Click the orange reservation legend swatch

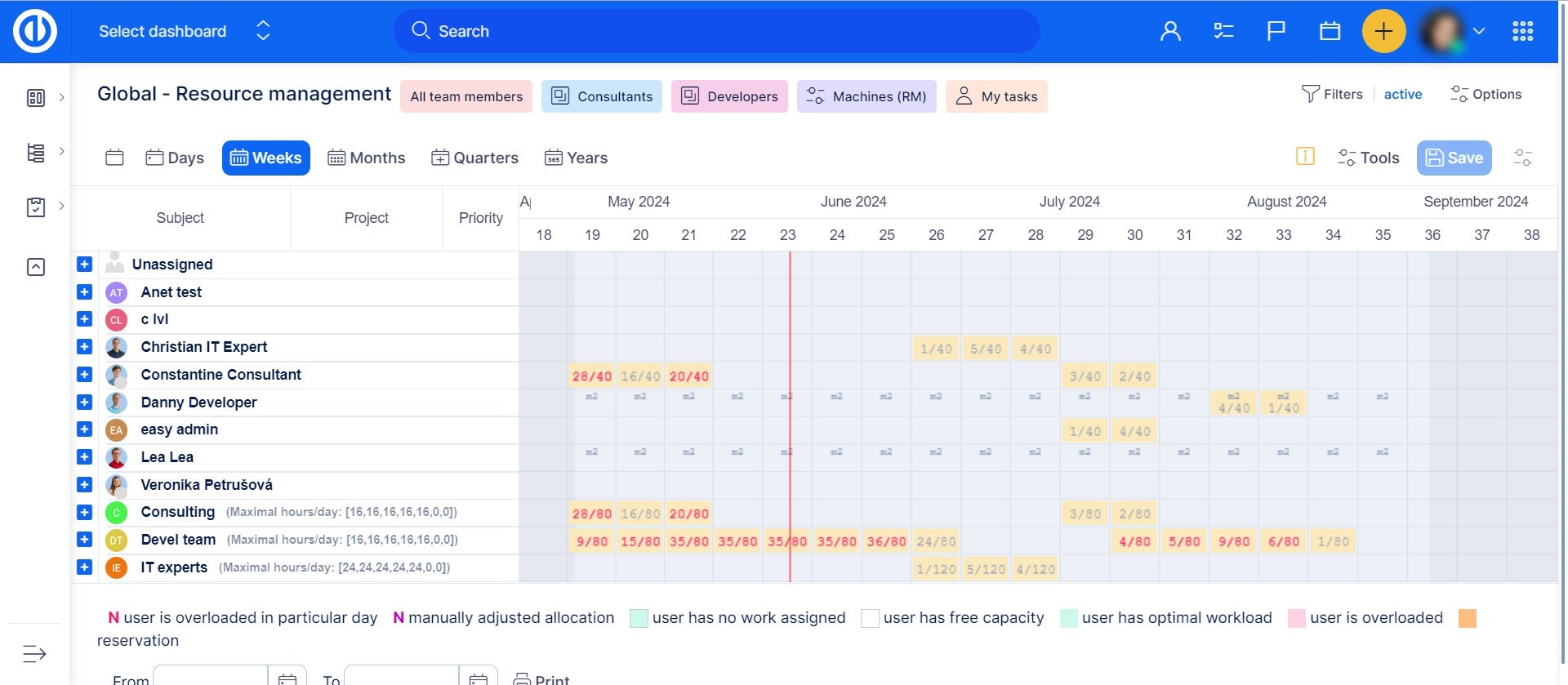click(x=1467, y=618)
